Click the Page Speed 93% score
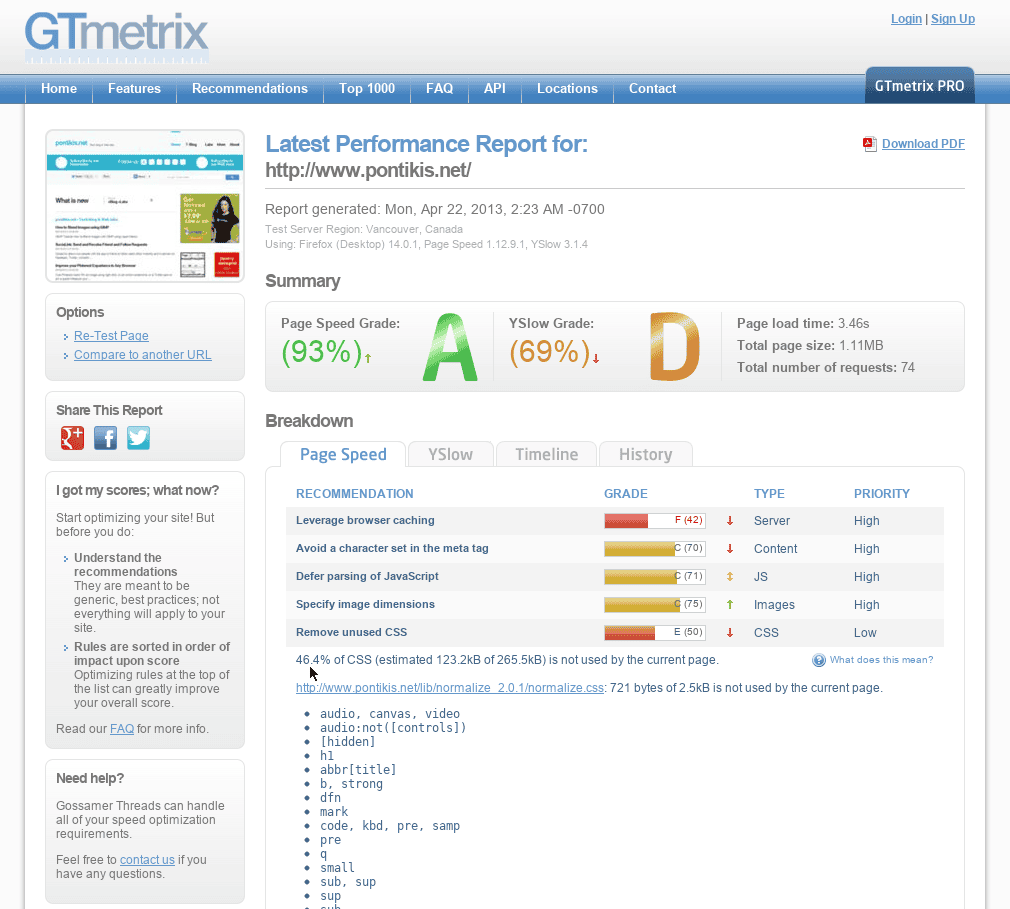 321,352
